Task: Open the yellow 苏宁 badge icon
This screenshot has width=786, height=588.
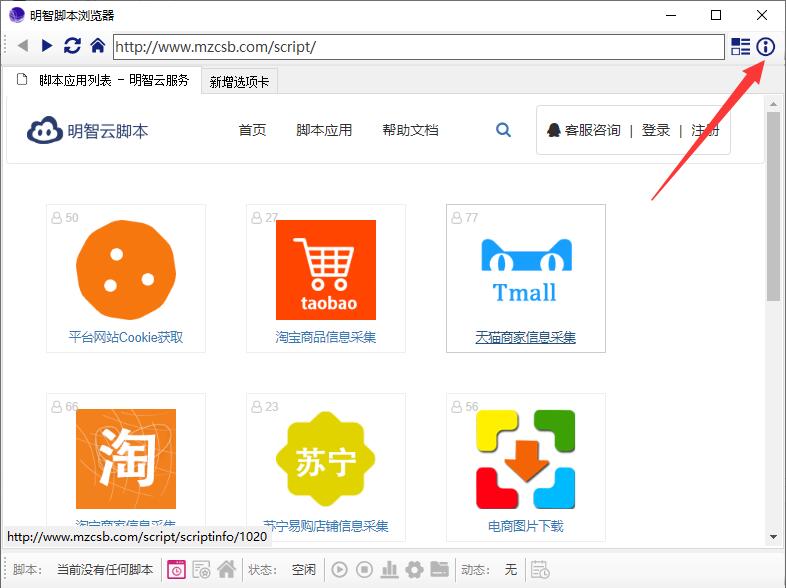Action: (326, 459)
